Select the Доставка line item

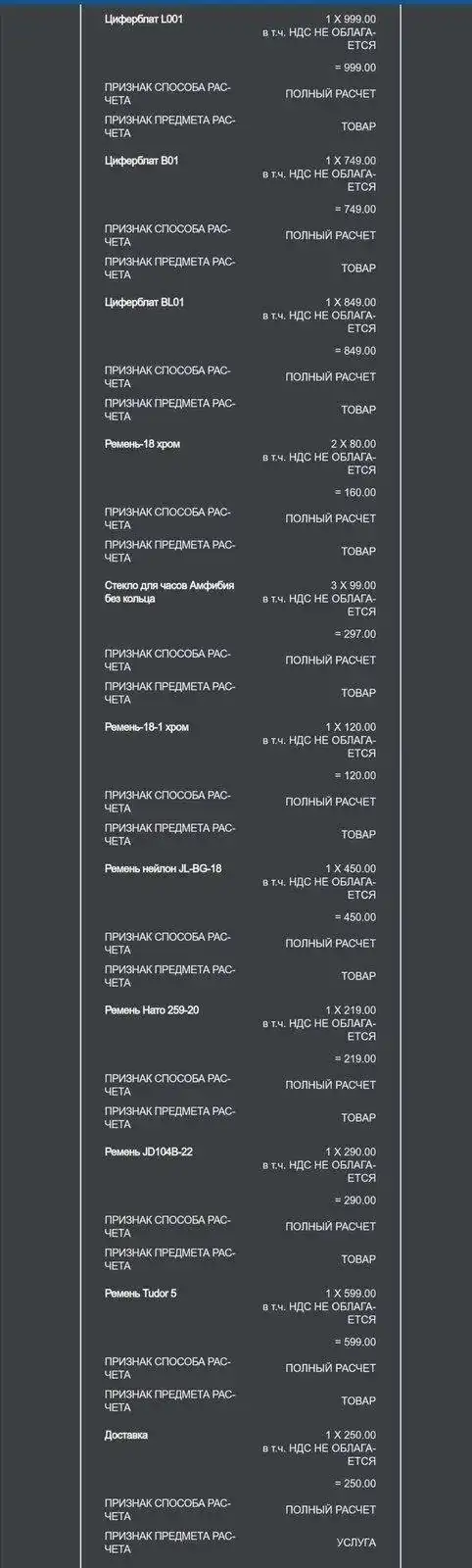click(x=126, y=1435)
